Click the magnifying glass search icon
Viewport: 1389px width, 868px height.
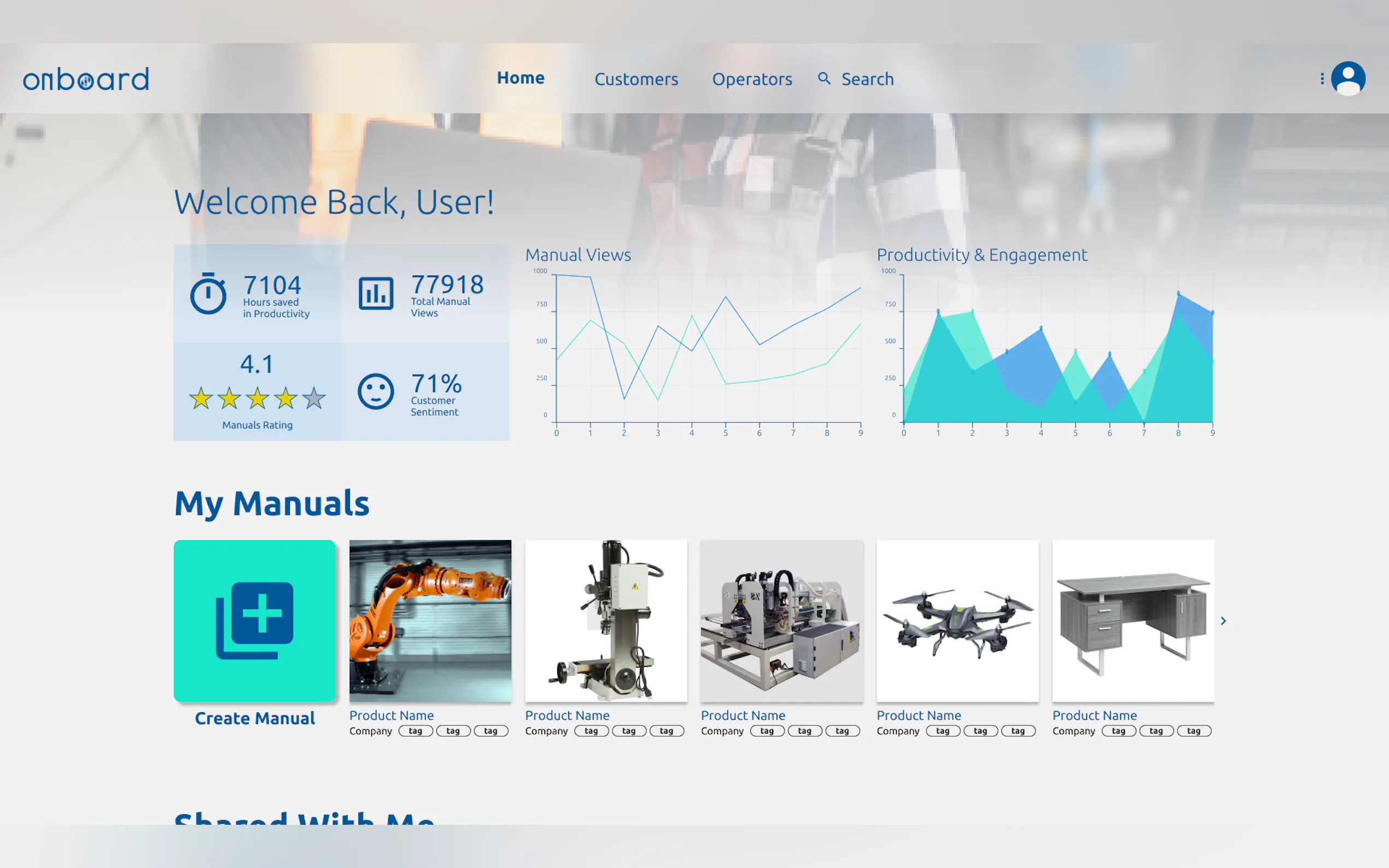point(824,79)
